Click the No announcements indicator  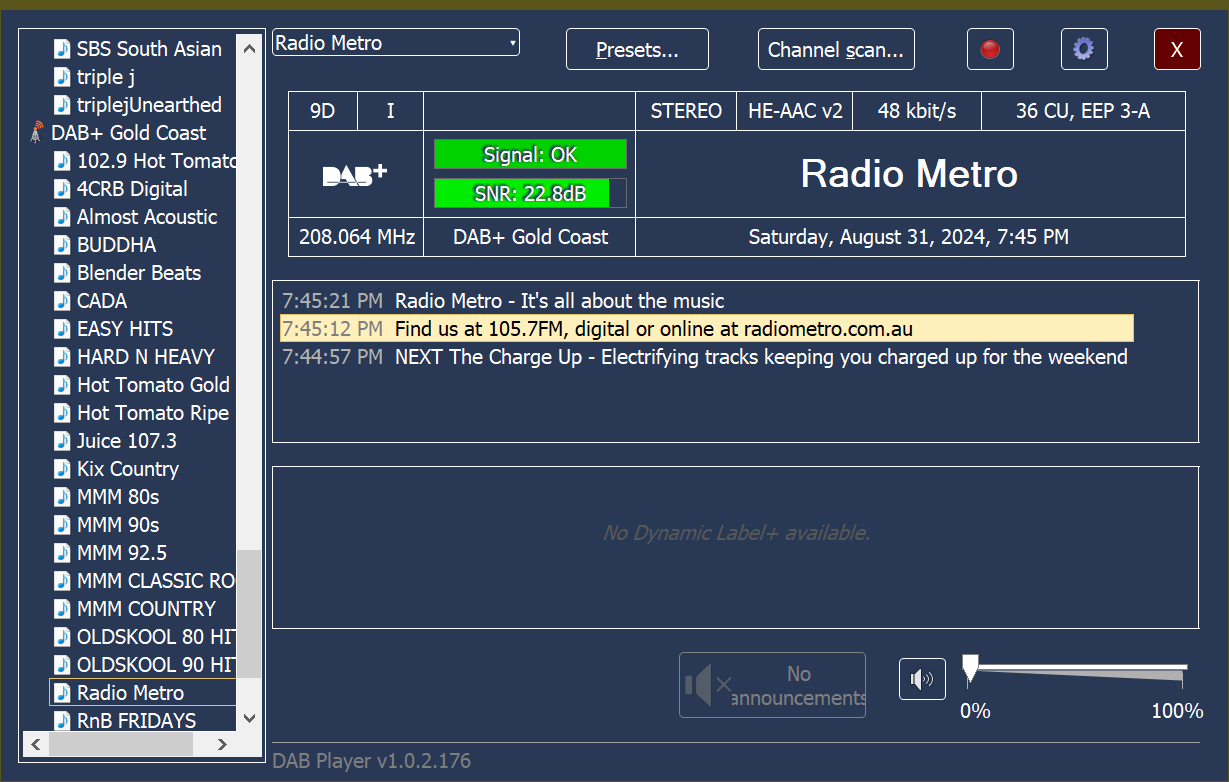point(772,685)
